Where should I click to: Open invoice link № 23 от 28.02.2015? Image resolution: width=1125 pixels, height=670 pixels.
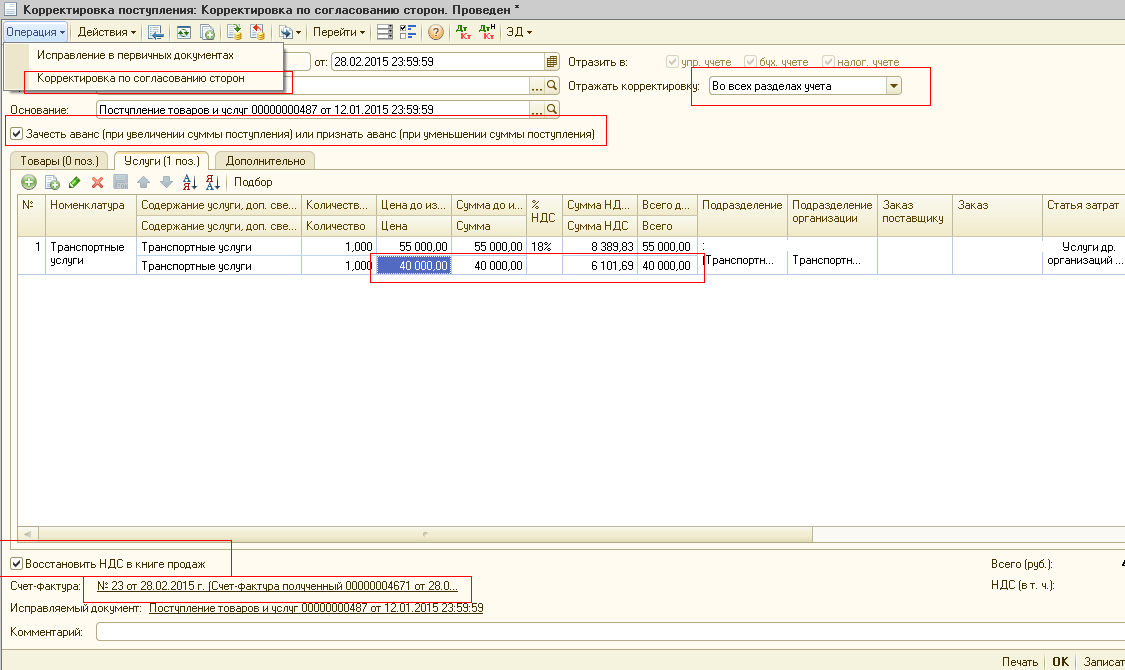click(277, 586)
